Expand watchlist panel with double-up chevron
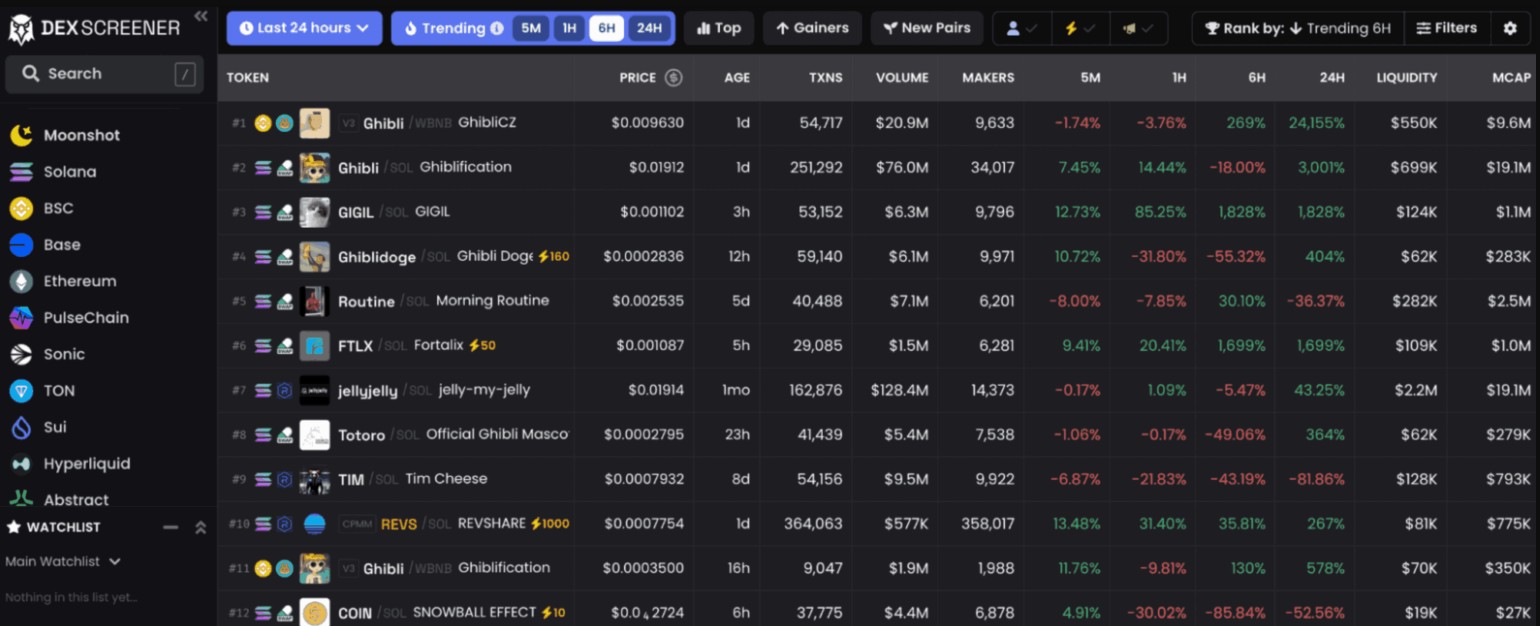This screenshot has width=1540, height=626. (200, 527)
